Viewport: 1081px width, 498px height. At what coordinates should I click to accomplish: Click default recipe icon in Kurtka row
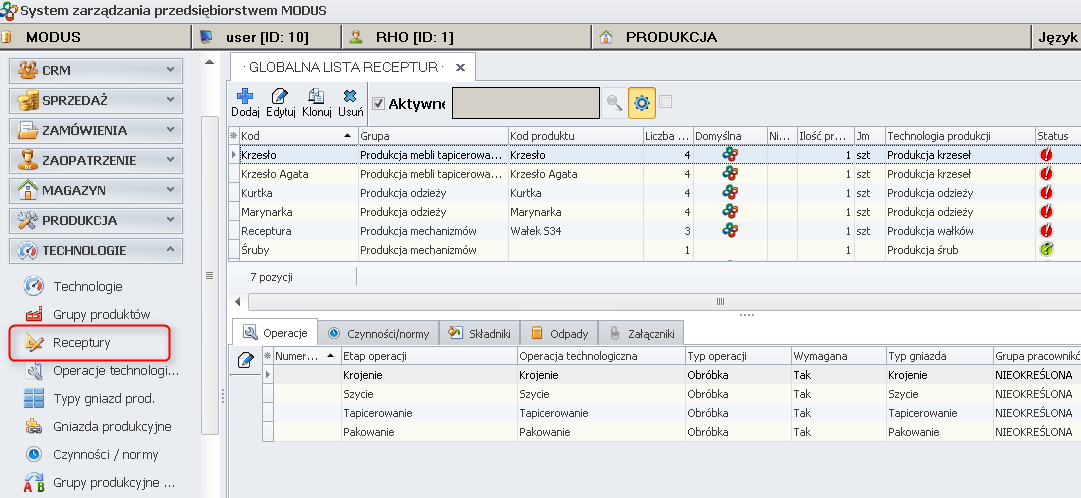tap(730, 192)
